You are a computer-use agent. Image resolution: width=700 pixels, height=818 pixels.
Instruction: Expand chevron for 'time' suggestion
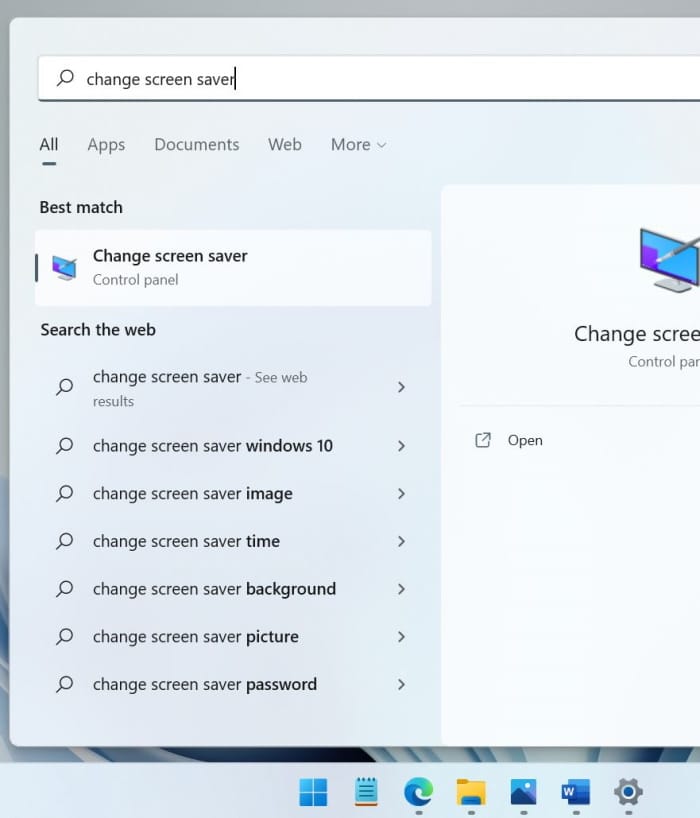point(401,542)
